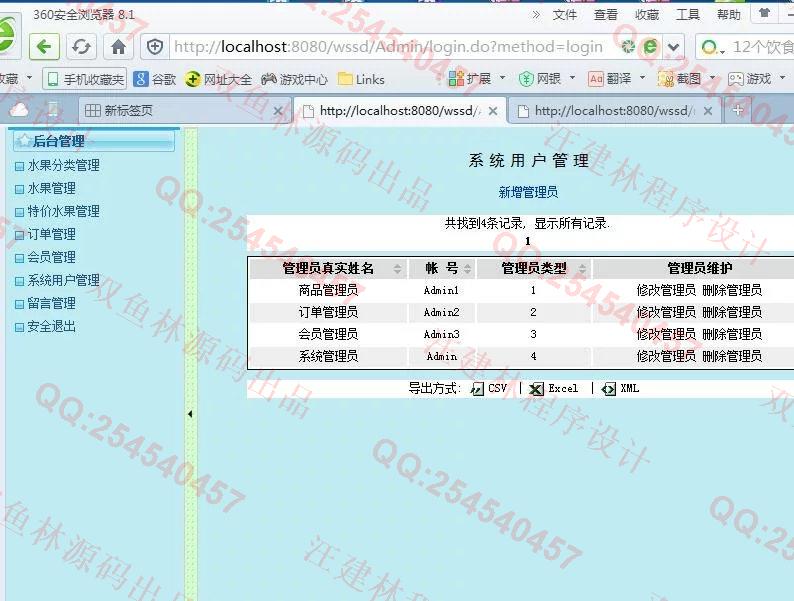Image resolution: width=794 pixels, height=601 pixels.
Task: Export table as CSV
Action: coord(489,388)
